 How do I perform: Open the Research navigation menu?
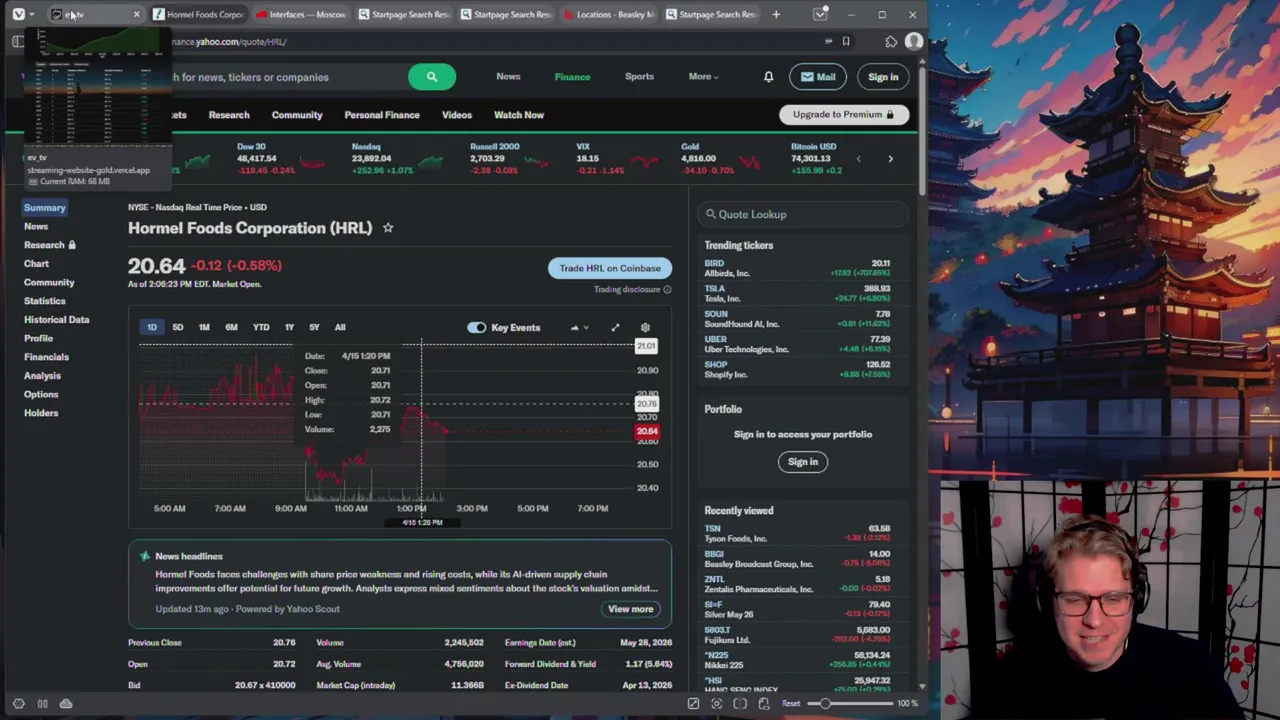coord(229,115)
